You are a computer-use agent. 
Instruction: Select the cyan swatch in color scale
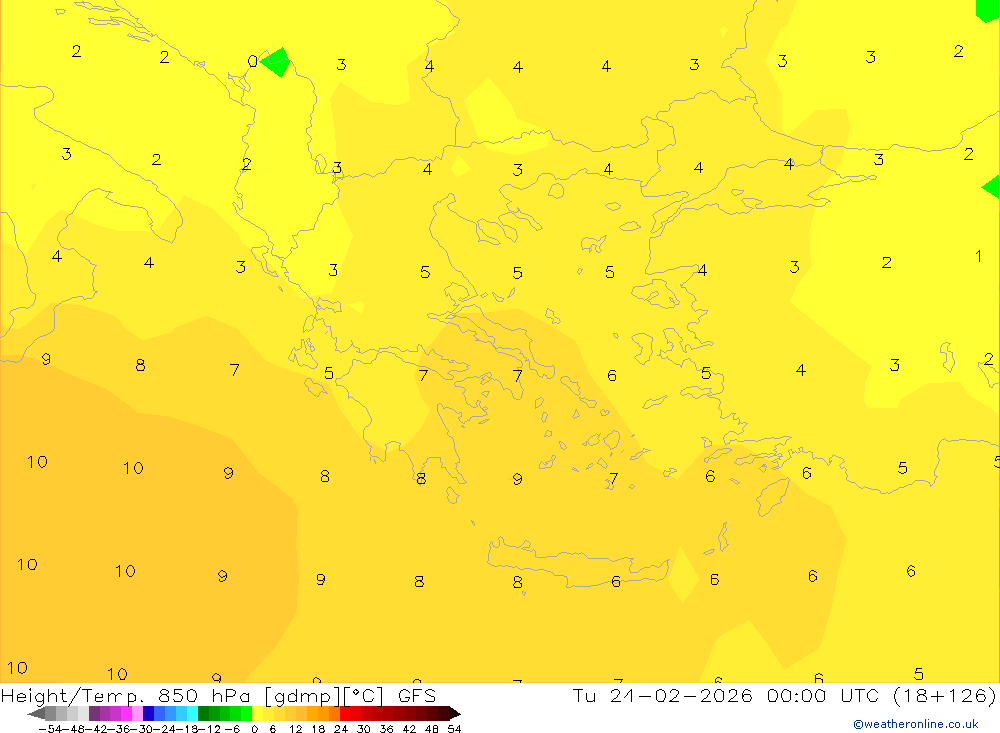[x=192, y=713]
